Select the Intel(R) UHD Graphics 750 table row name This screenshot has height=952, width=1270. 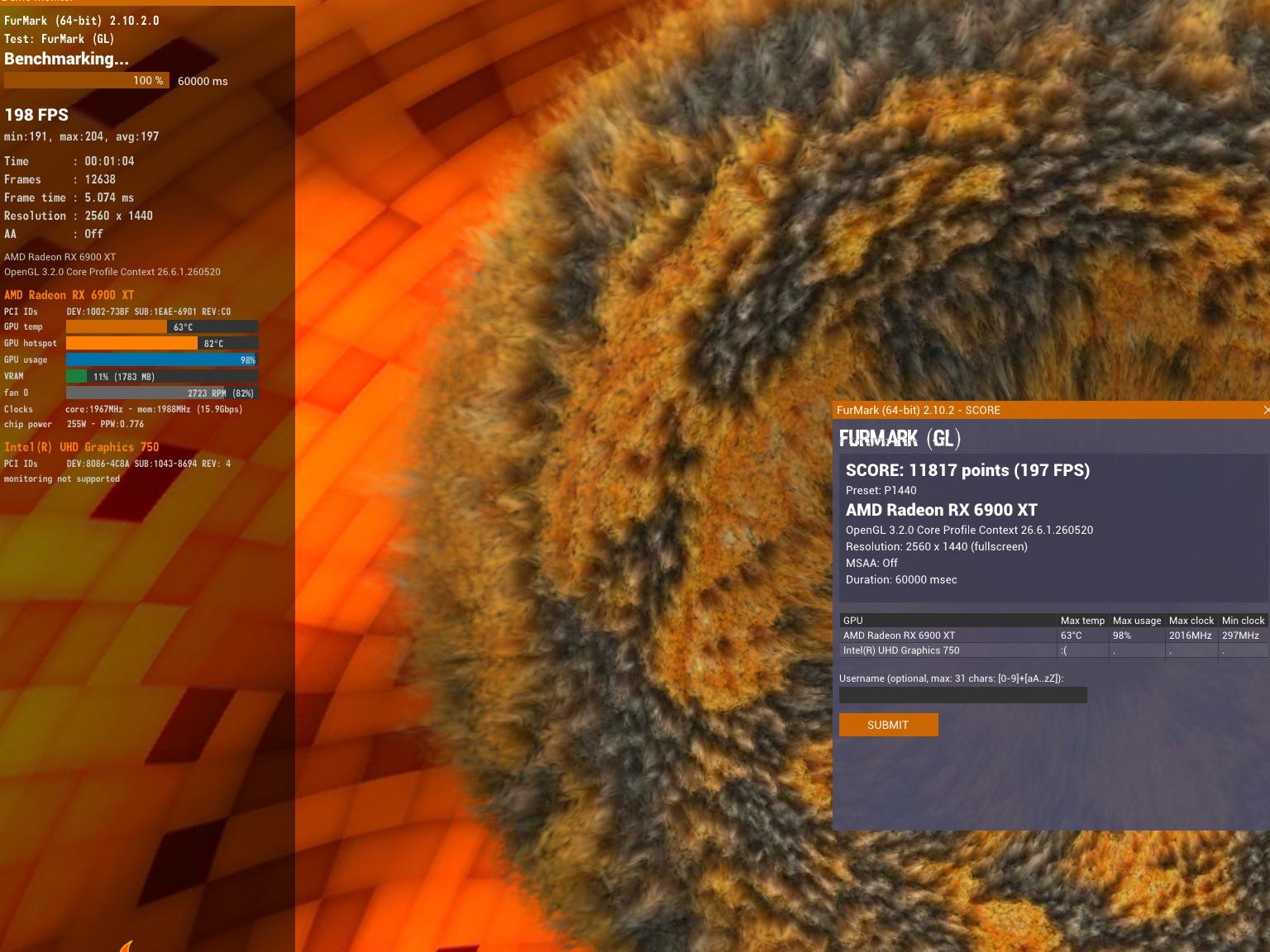point(901,650)
